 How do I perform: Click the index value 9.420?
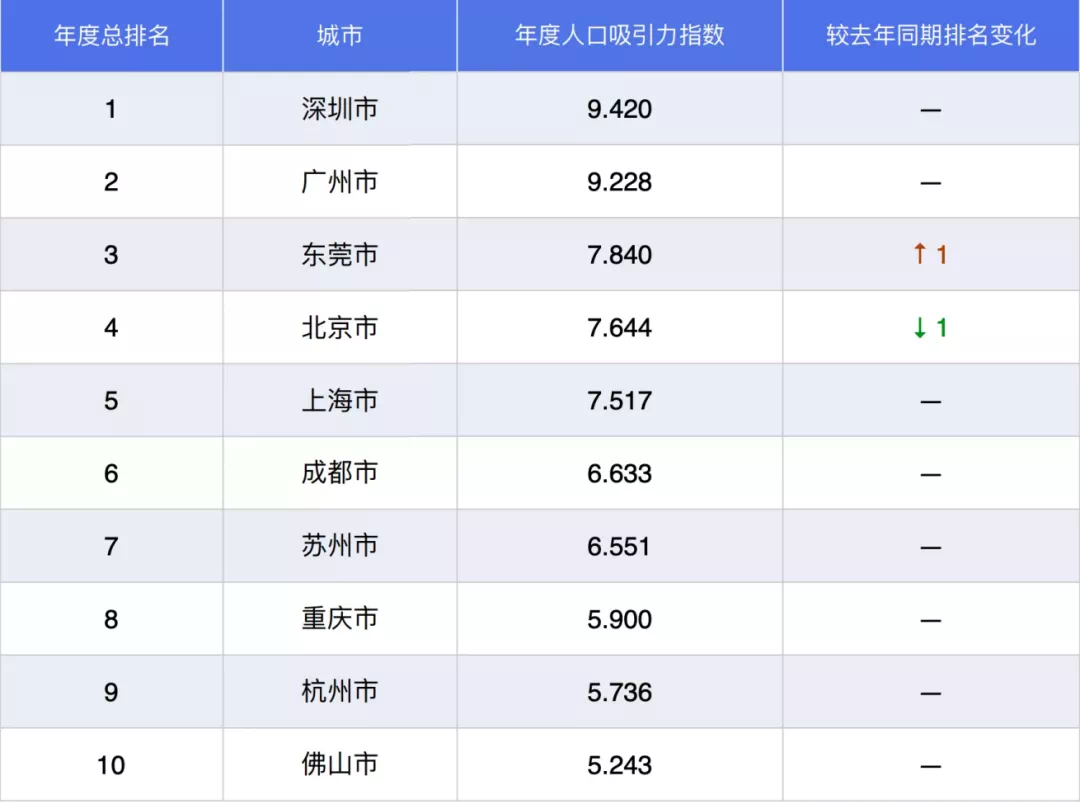pyautogui.click(x=620, y=109)
